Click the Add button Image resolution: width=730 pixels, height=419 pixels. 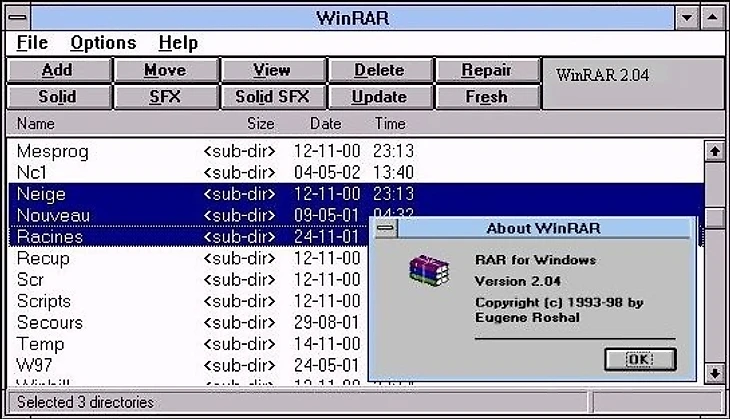pos(59,70)
